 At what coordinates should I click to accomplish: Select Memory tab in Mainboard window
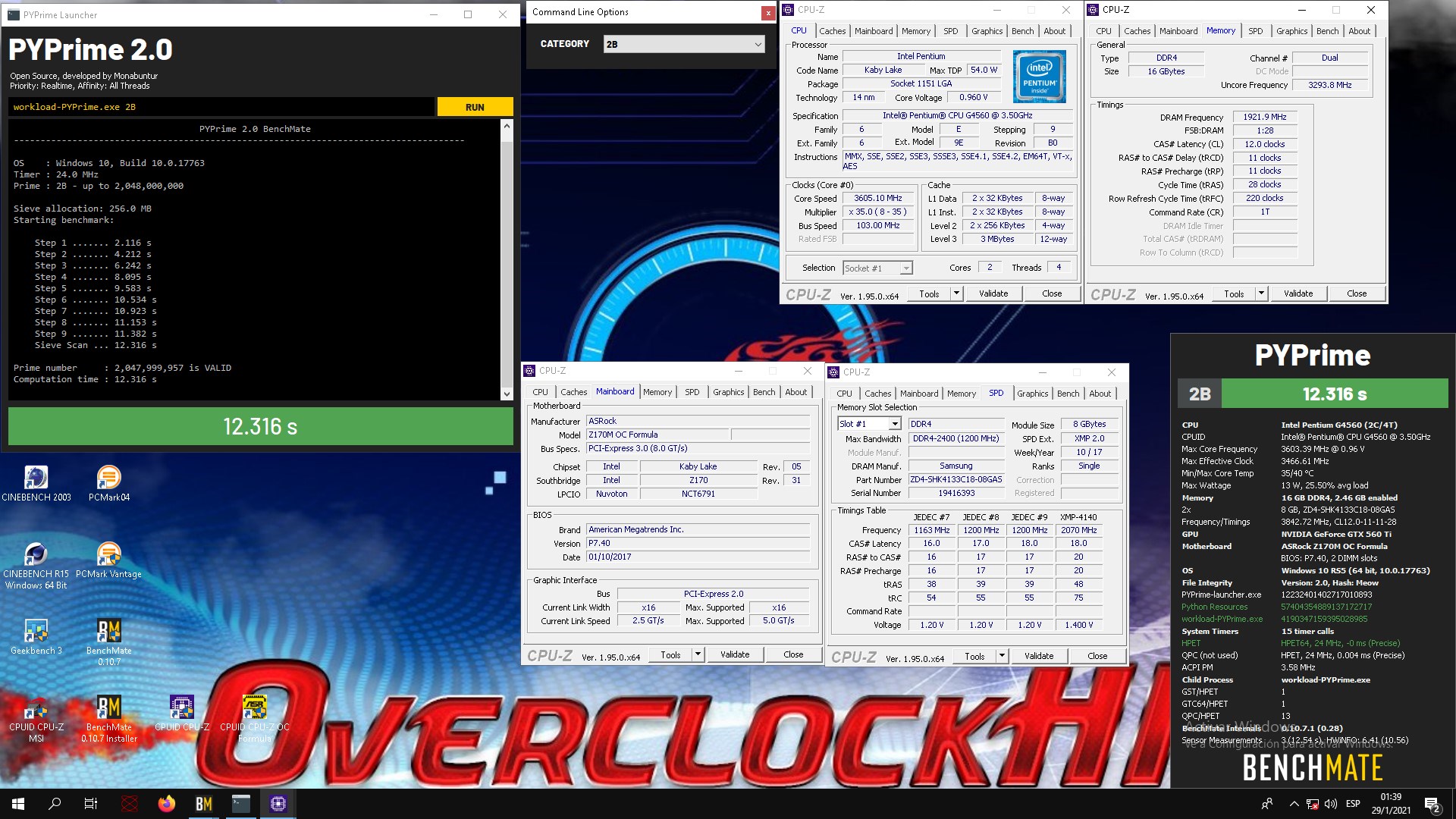[657, 392]
